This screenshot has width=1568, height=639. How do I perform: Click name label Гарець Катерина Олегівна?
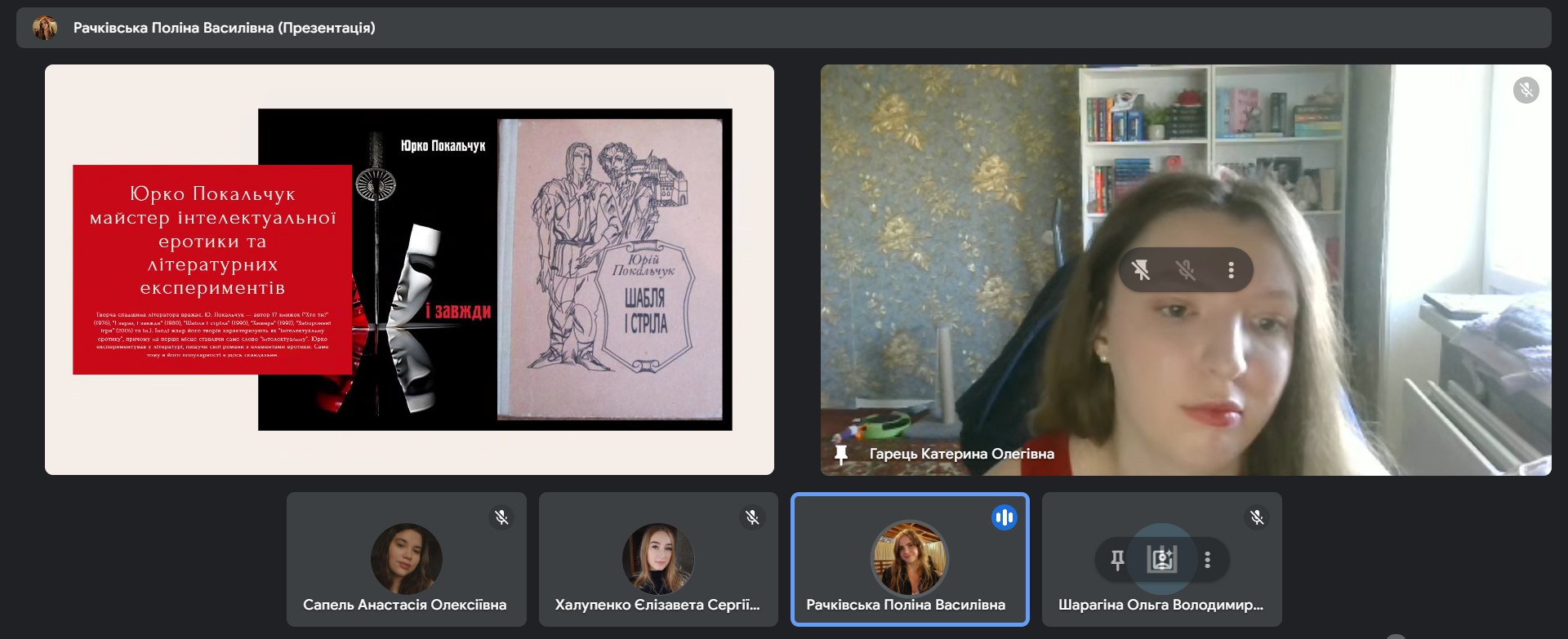pos(961,454)
